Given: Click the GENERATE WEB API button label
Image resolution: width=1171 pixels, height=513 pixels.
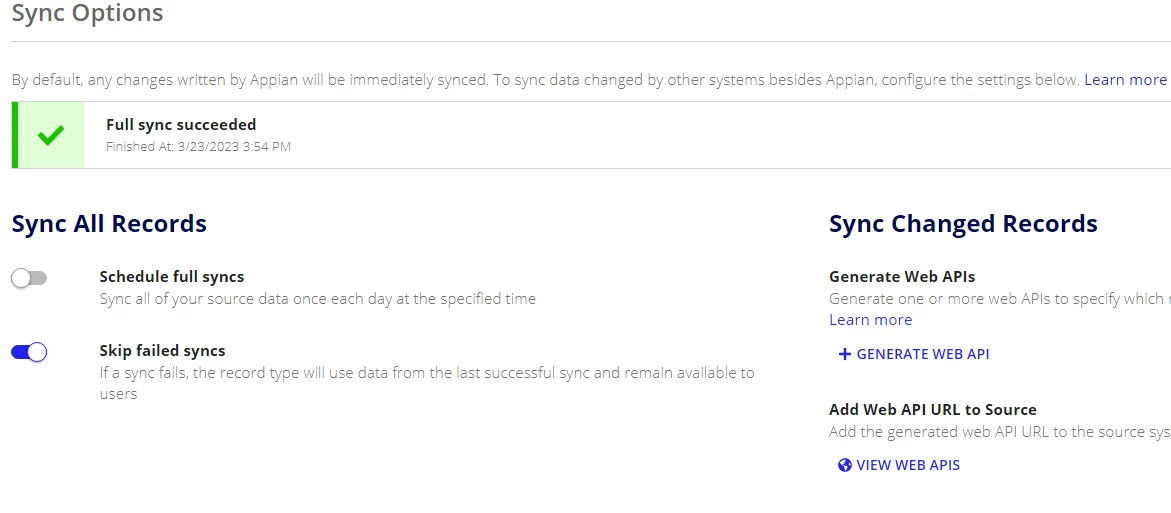Looking at the screenshot, I should 923,354.
